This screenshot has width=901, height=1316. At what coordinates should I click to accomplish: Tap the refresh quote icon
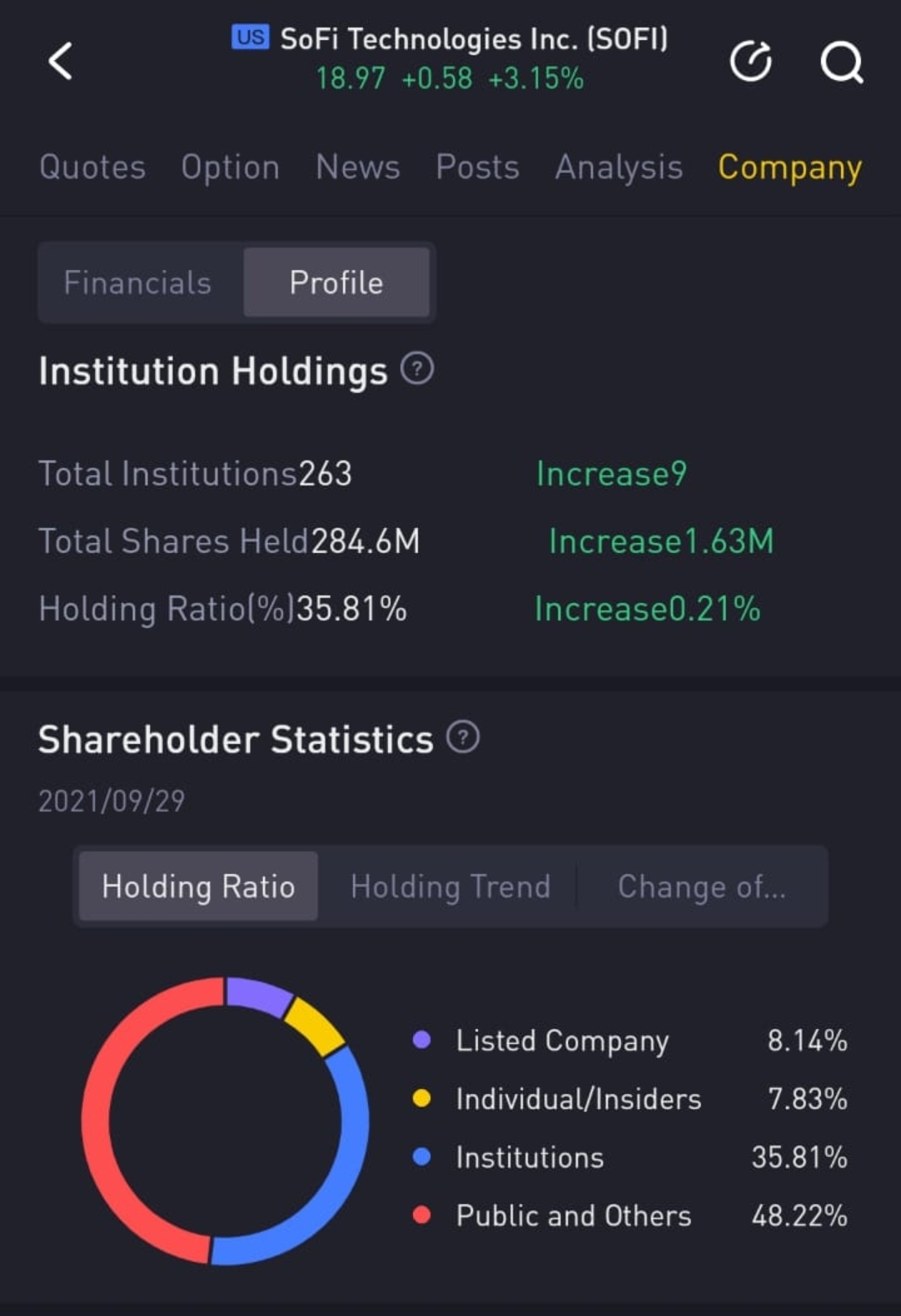(x=751, y=61)
